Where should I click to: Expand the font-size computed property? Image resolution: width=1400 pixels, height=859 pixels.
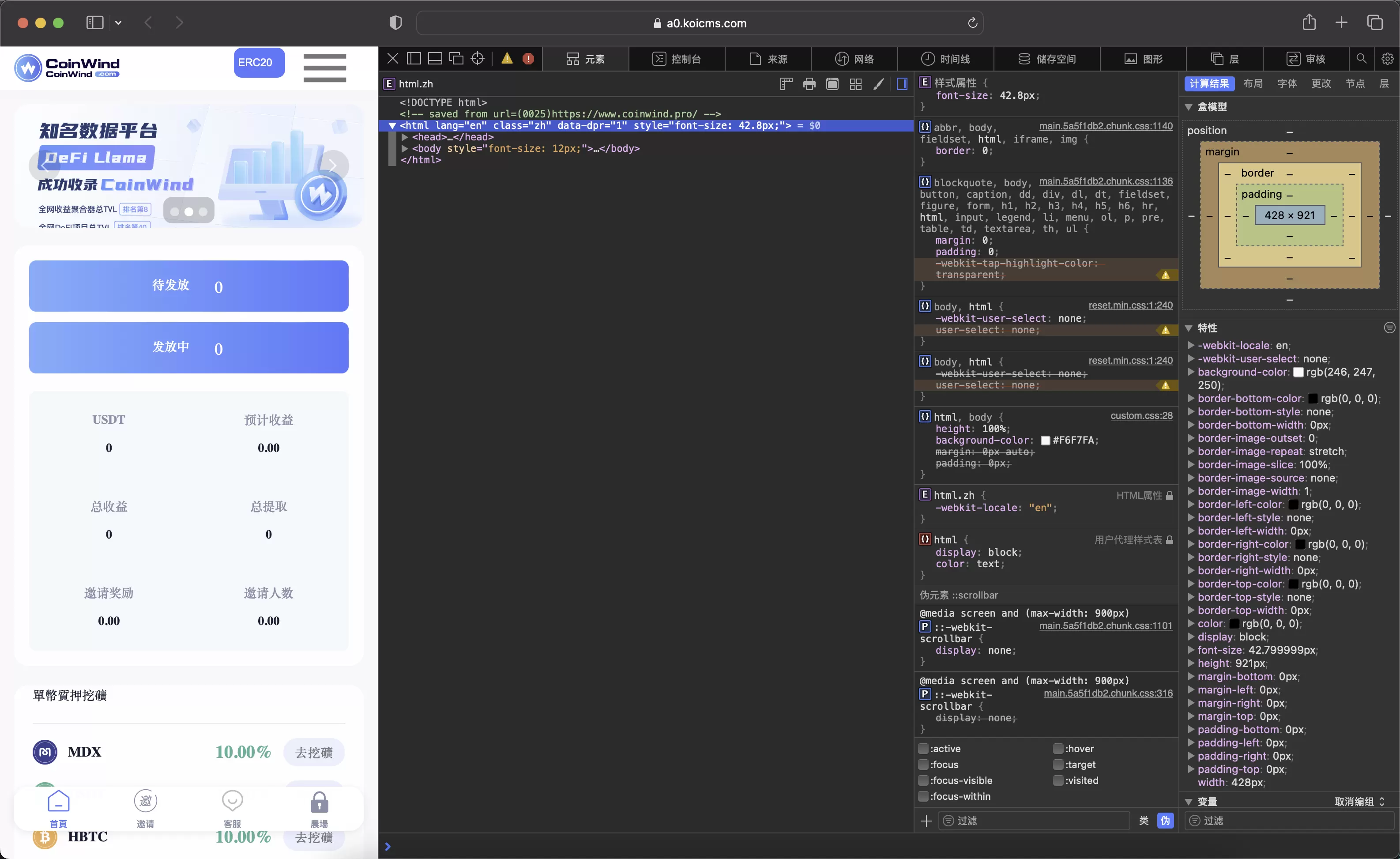[x=1191, y=650]
